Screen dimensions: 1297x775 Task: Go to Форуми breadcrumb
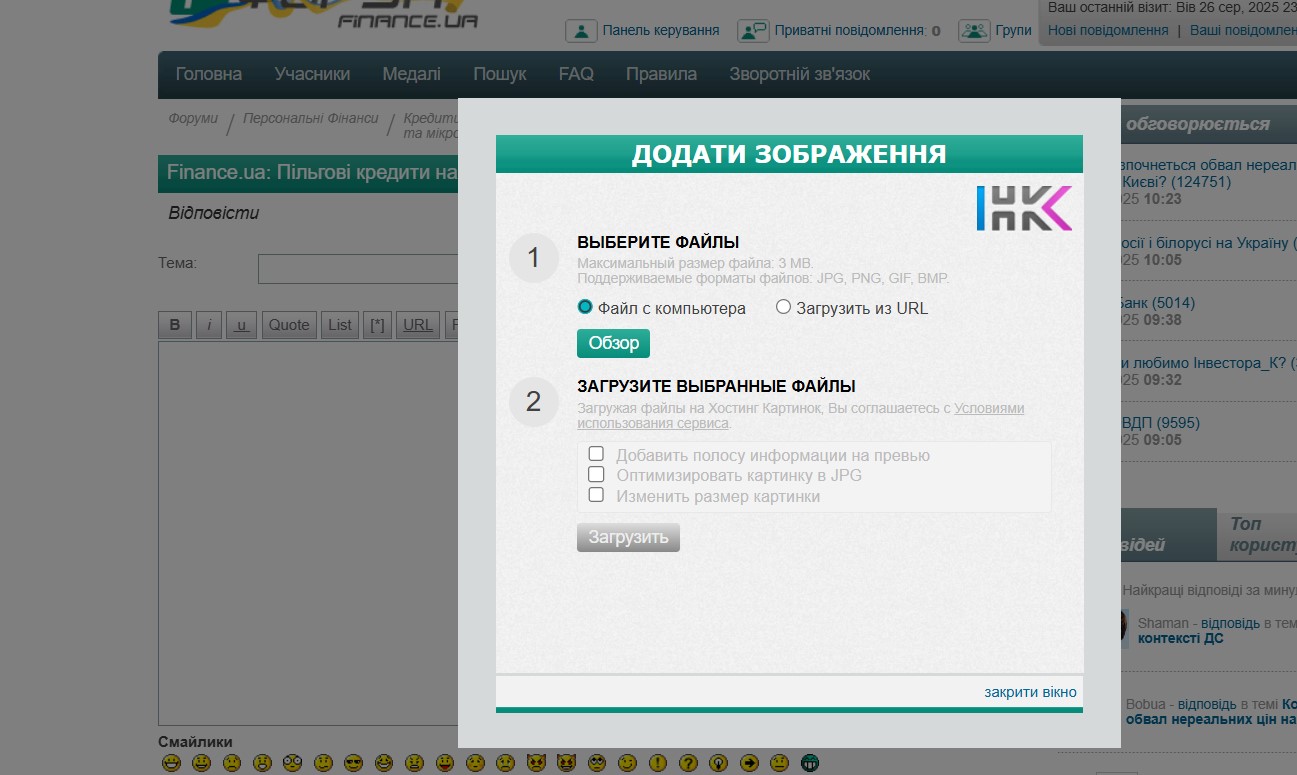(x=193, y=118)
